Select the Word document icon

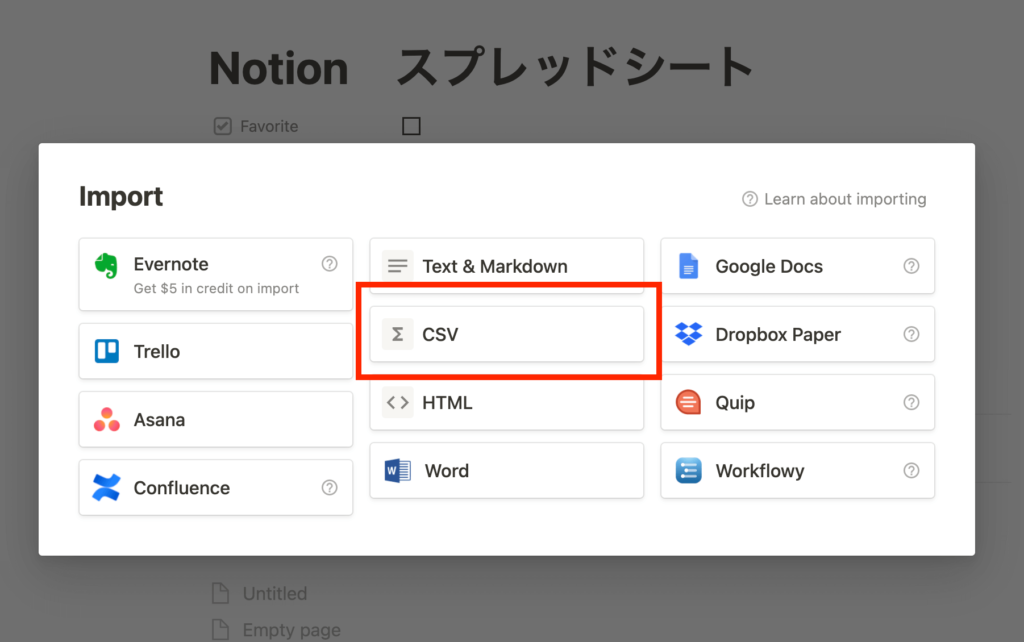point(397,470)
